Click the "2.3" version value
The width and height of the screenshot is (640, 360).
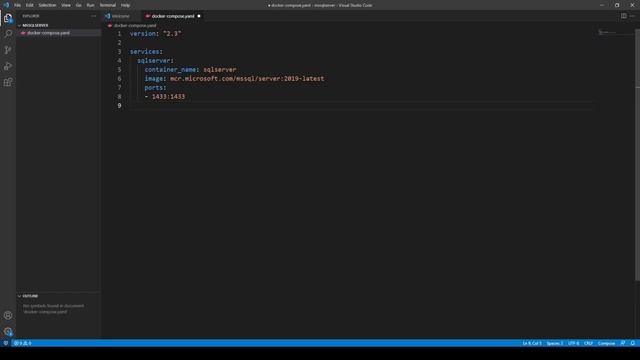[172, 33]
